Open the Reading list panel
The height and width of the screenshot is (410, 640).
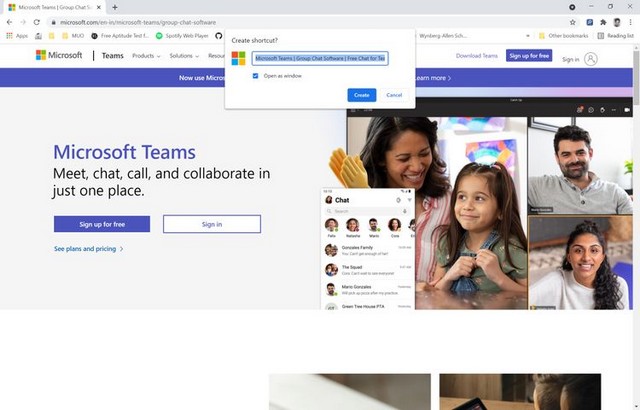616,36
